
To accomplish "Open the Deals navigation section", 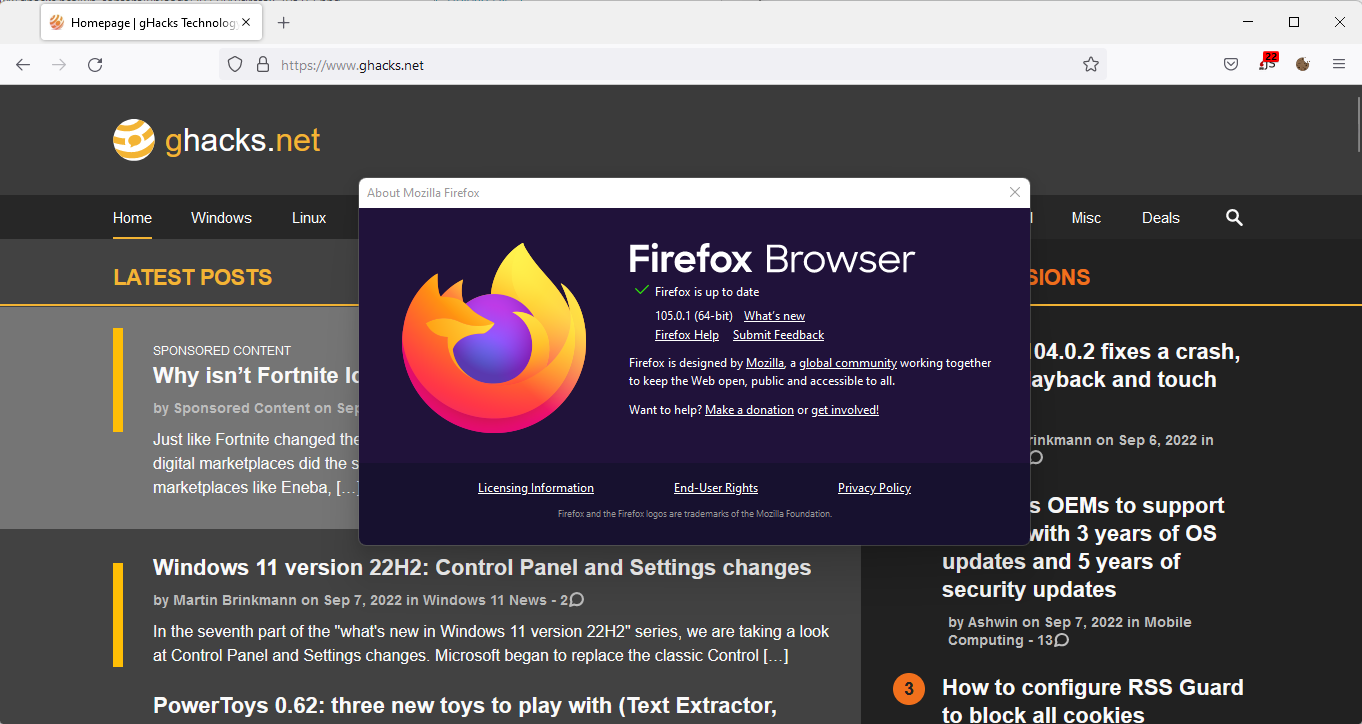I will (x=1161, y=218).
